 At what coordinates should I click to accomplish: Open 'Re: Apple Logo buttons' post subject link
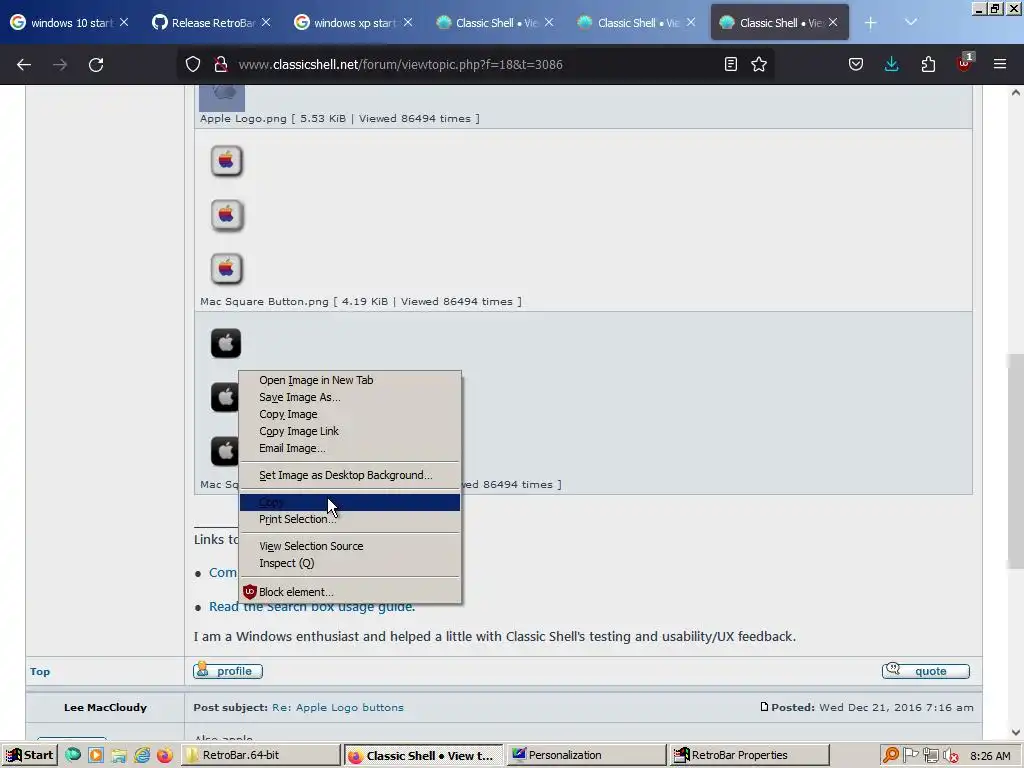(338, 707)
